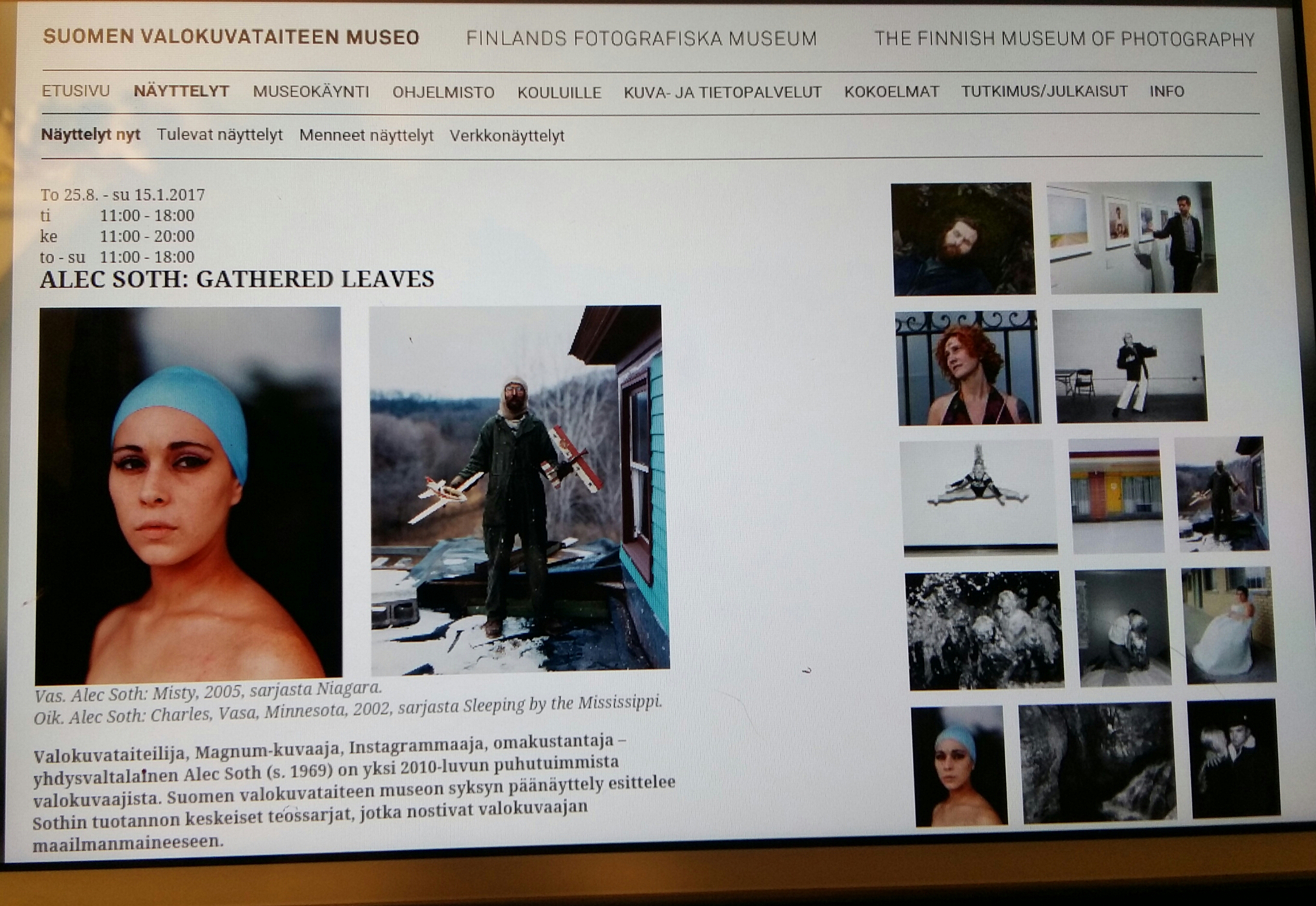1316x906 pixels.
Task: Open large Misty portrait with blue cap
Action: click(189, 496)
